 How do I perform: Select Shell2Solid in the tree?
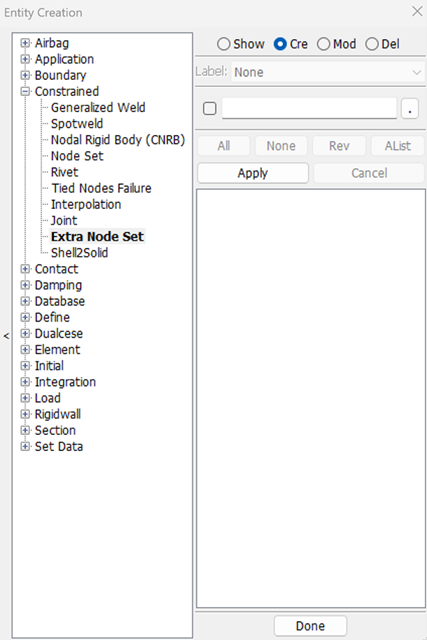point(79,253)
